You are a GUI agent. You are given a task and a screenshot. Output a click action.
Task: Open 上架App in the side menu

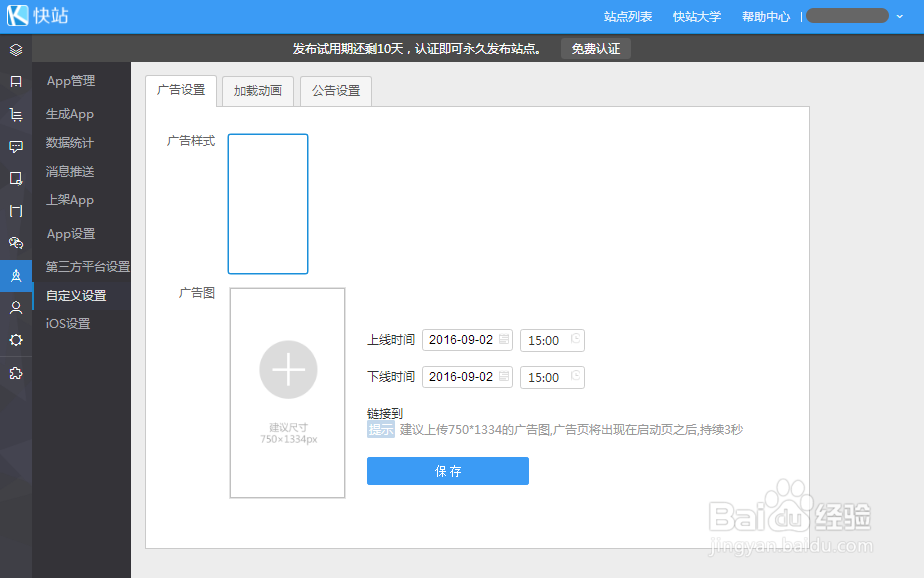point(70,200)
